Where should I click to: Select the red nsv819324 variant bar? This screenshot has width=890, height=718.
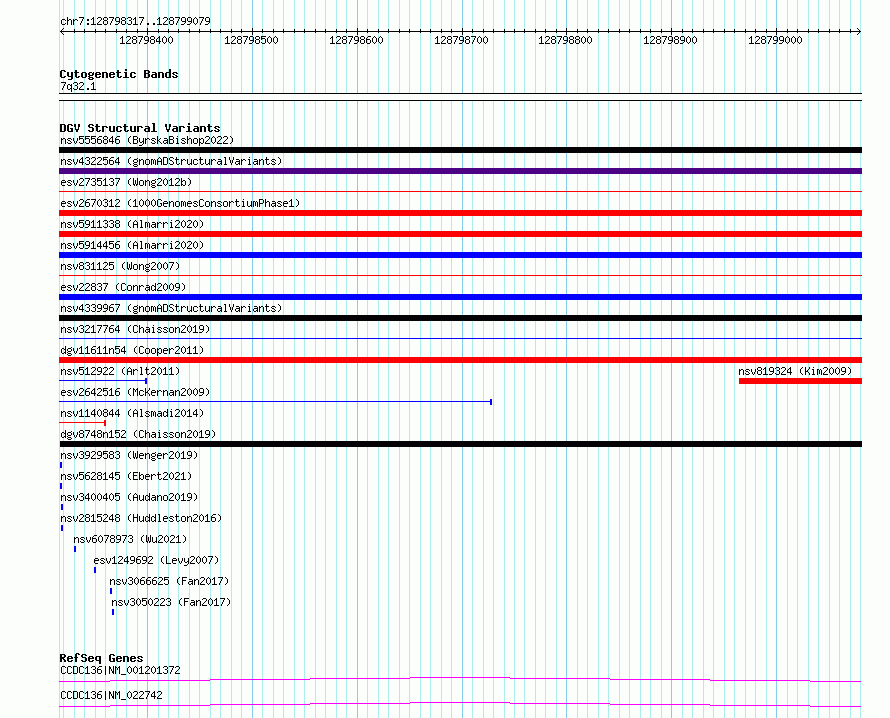click(x=800, y=381)
